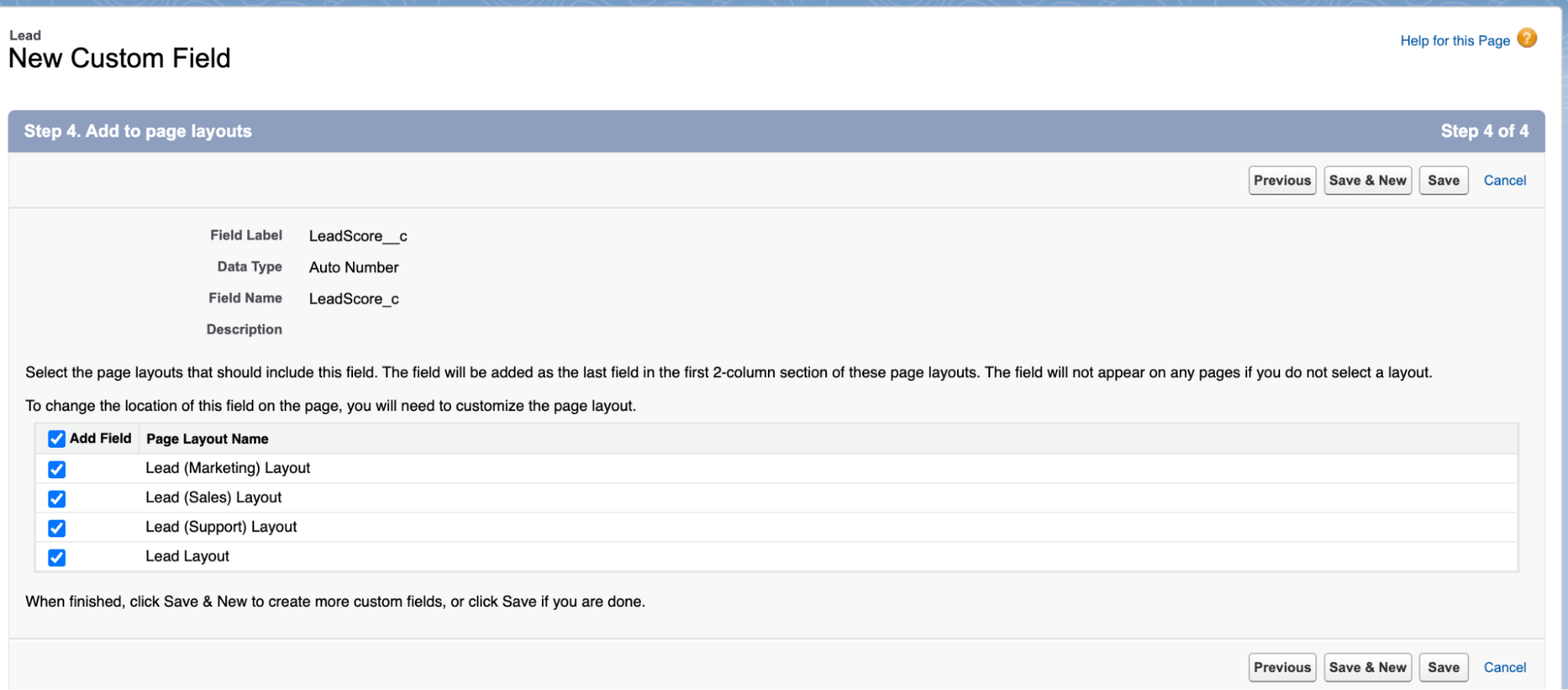Click the Add Field column header text
Image resolution: width=1568 pixels, height=690 pixels.
pos(100,438)
